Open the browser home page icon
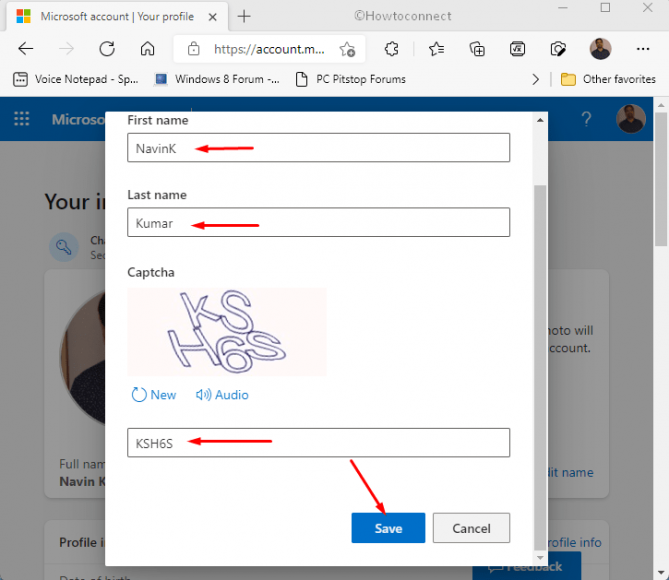Screen dimensions: 669x580 [x=147, y=49]
